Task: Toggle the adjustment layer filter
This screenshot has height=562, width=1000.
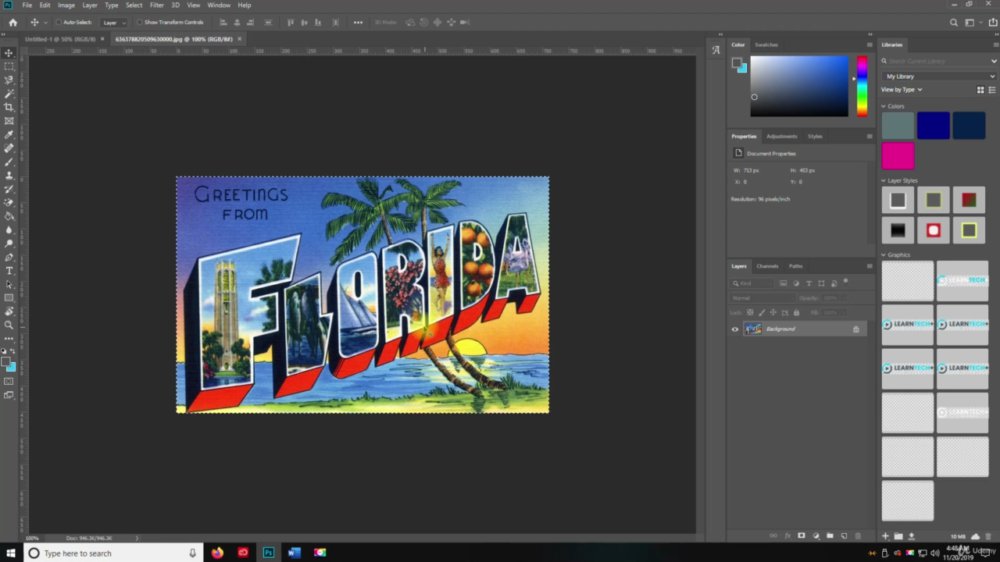Action: [796, 283]
